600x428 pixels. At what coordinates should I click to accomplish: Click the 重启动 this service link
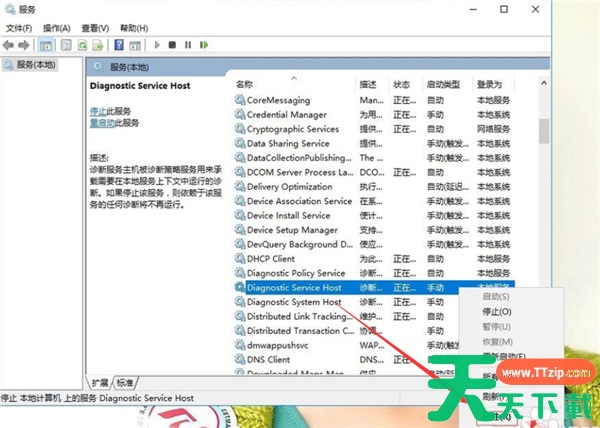102,123
